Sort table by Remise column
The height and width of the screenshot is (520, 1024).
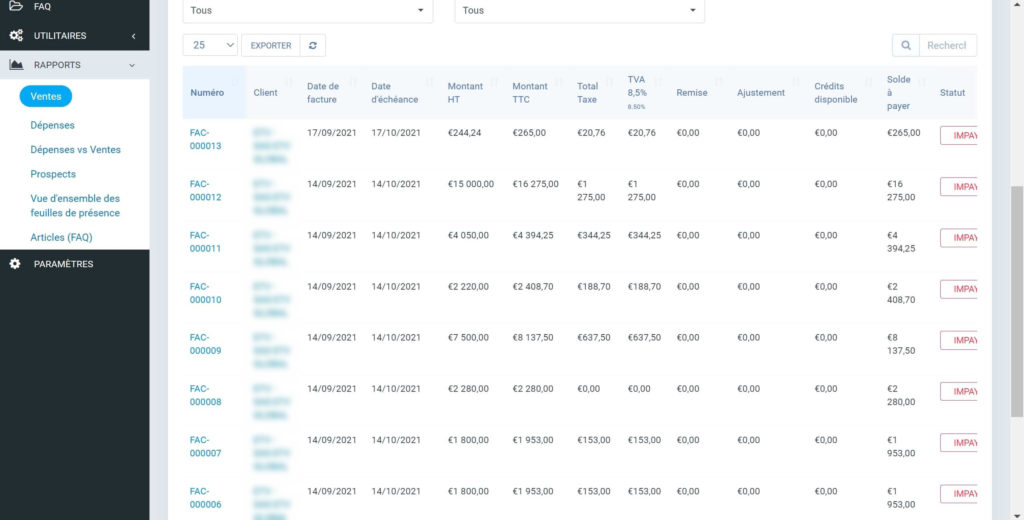click(x=700, y=93)
